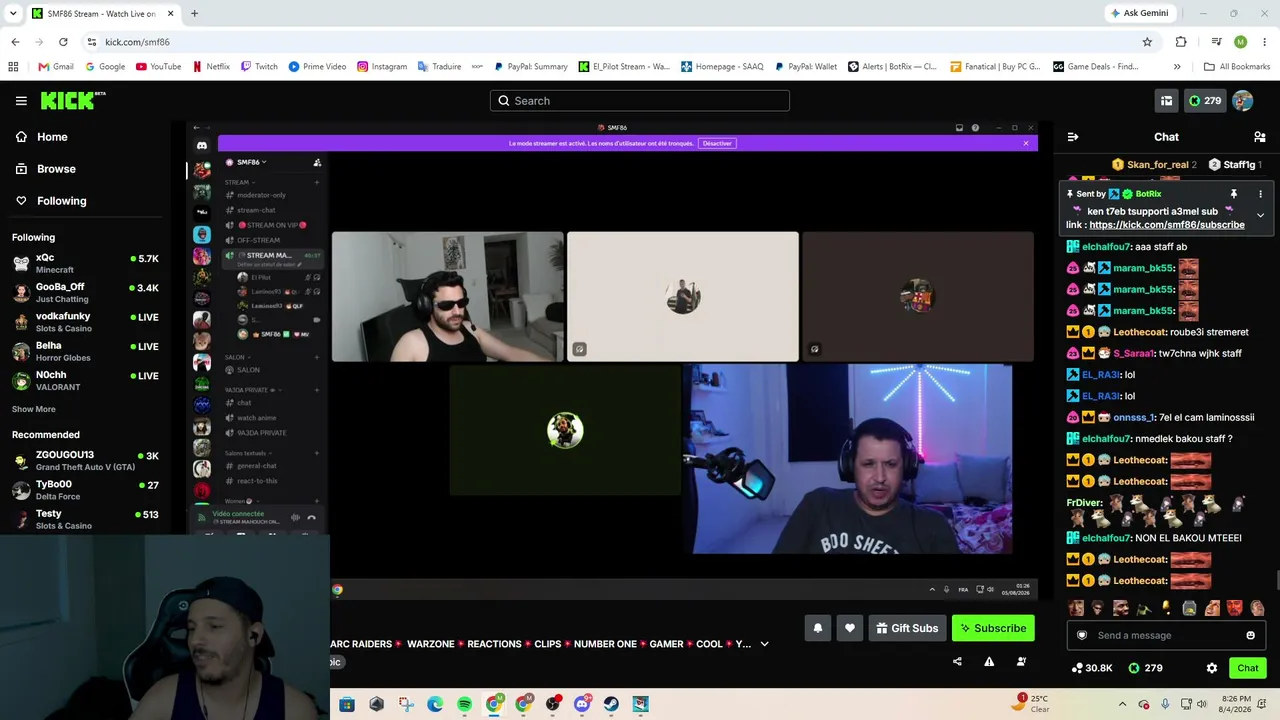Open the Instagram bookmark
The height and width of the screenshot is (720, 1280).
click(x=381, y=67)
